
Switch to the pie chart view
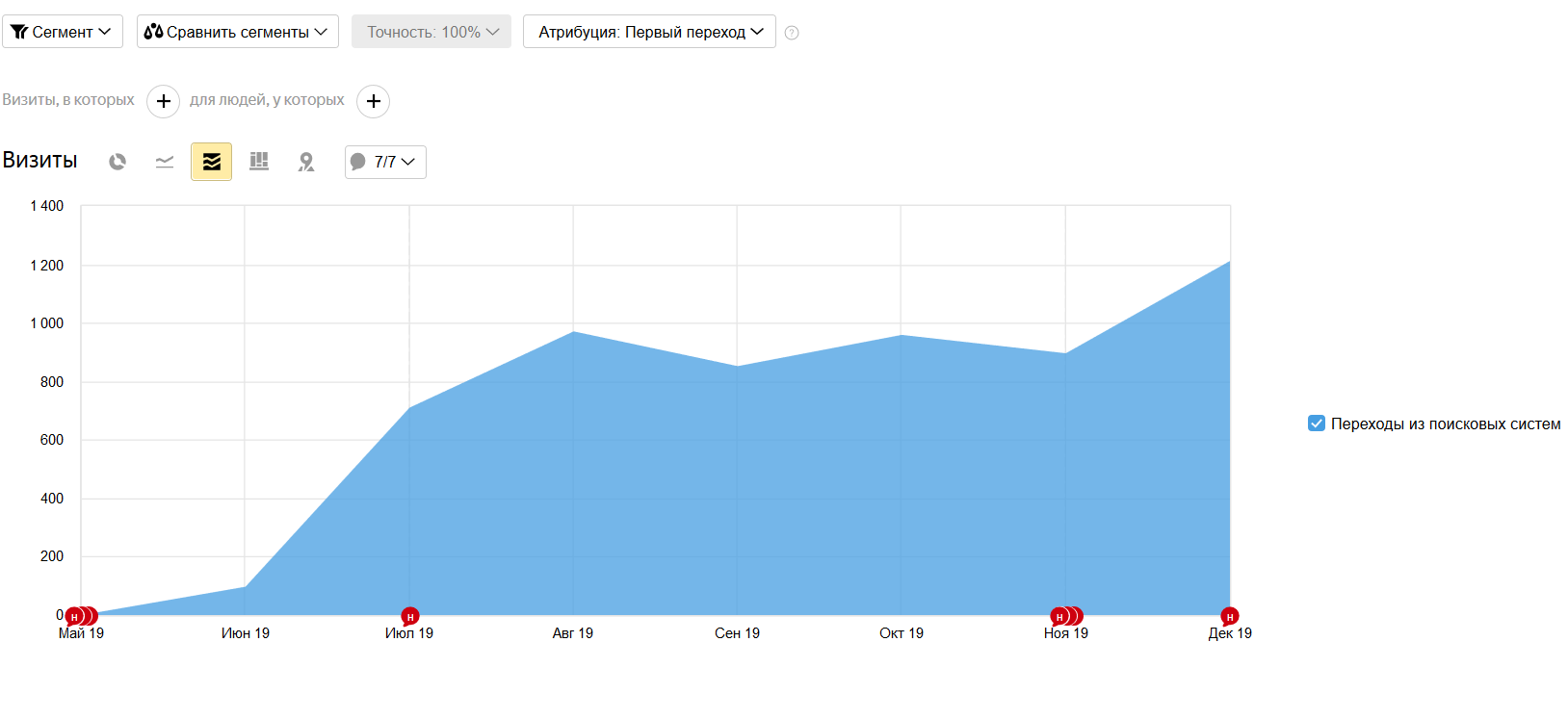point(118,162)
